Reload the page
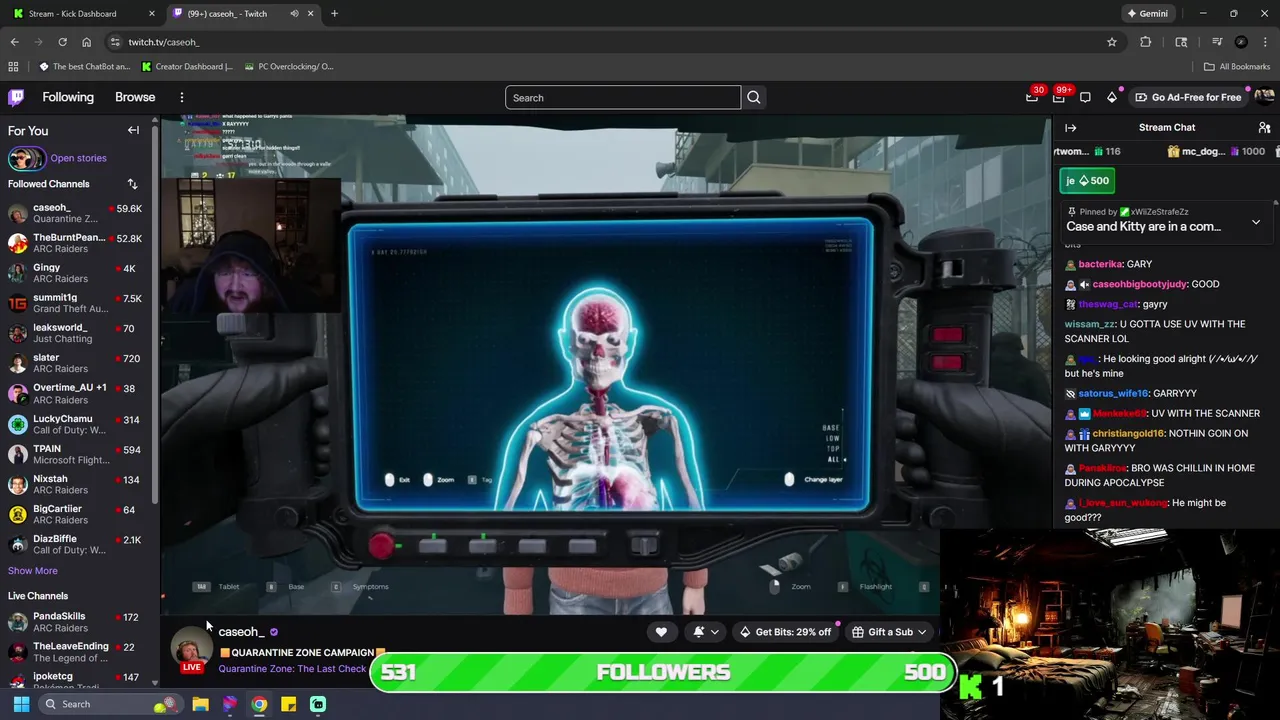The image size is (1280, 720). 62,42
